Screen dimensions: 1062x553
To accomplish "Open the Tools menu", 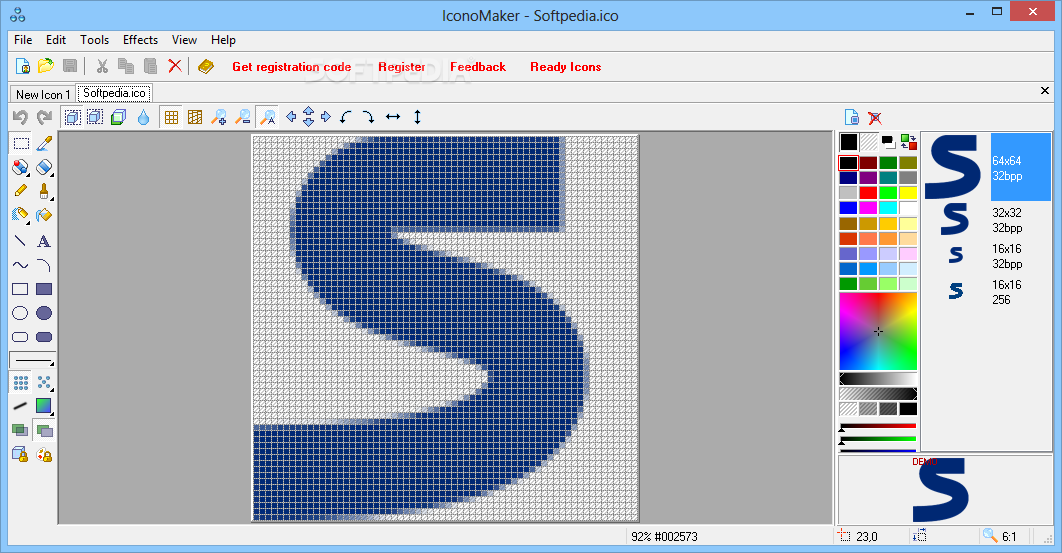I will (x=94, y=40).
